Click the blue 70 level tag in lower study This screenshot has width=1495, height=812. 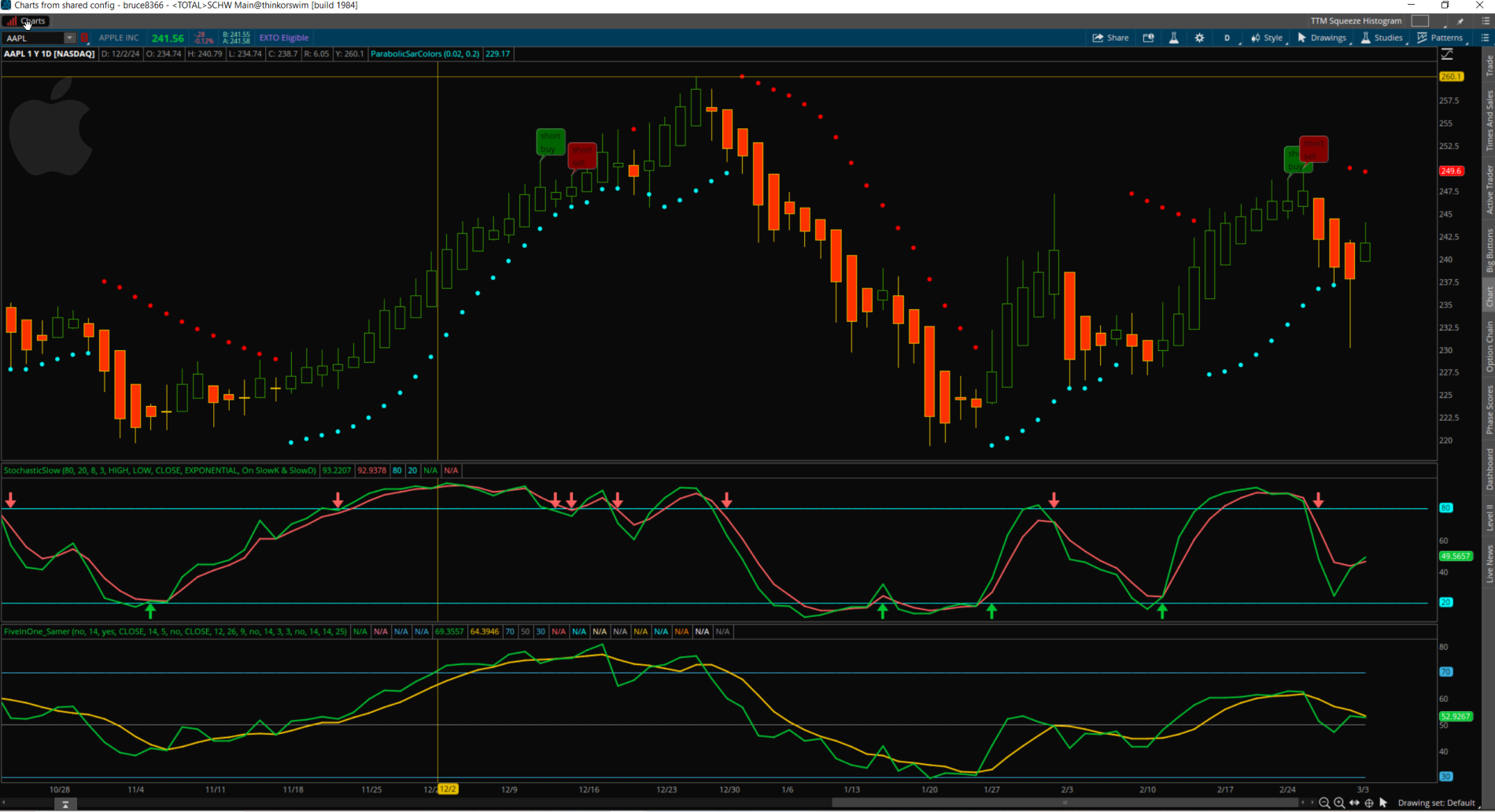1445,672
